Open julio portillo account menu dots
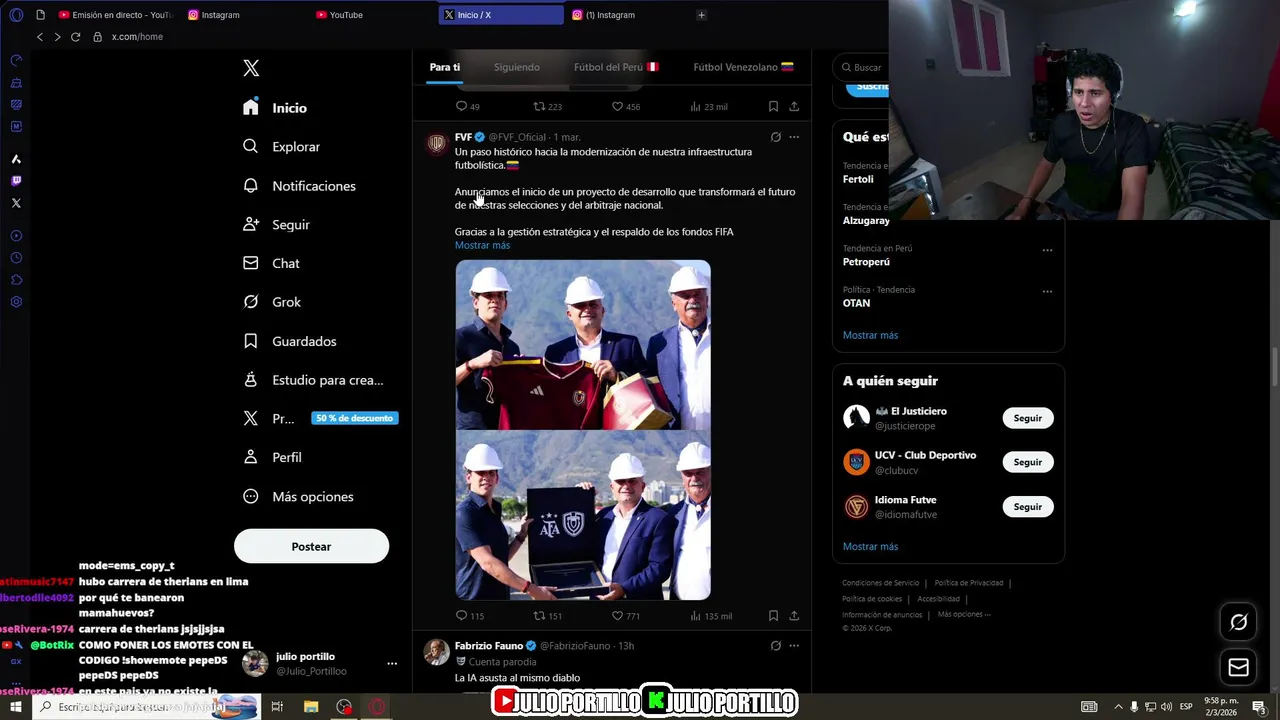The height and width of the screenshot is (720, 1280). [x=392, y=663]
